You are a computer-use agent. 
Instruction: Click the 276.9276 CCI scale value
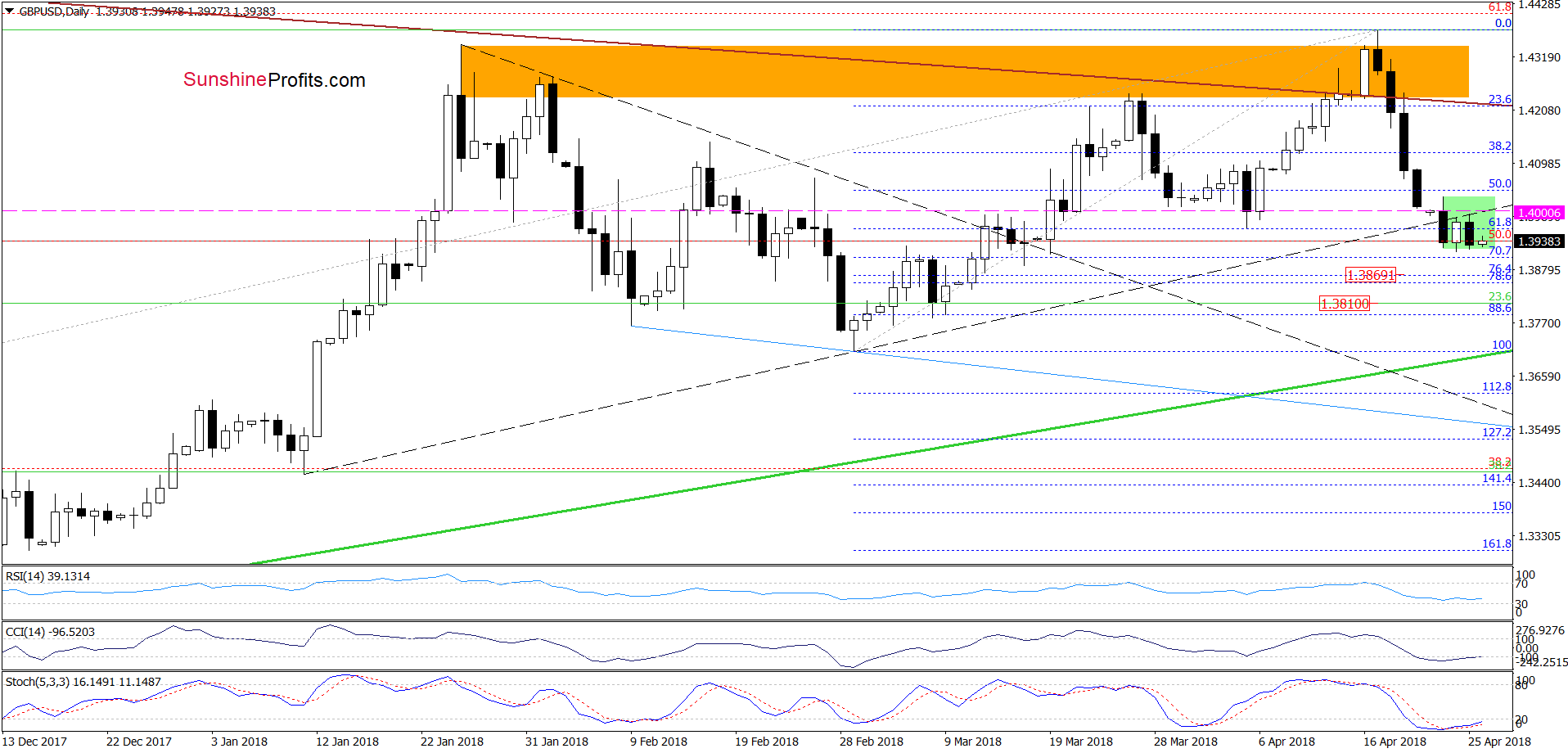pos(1540,630)
